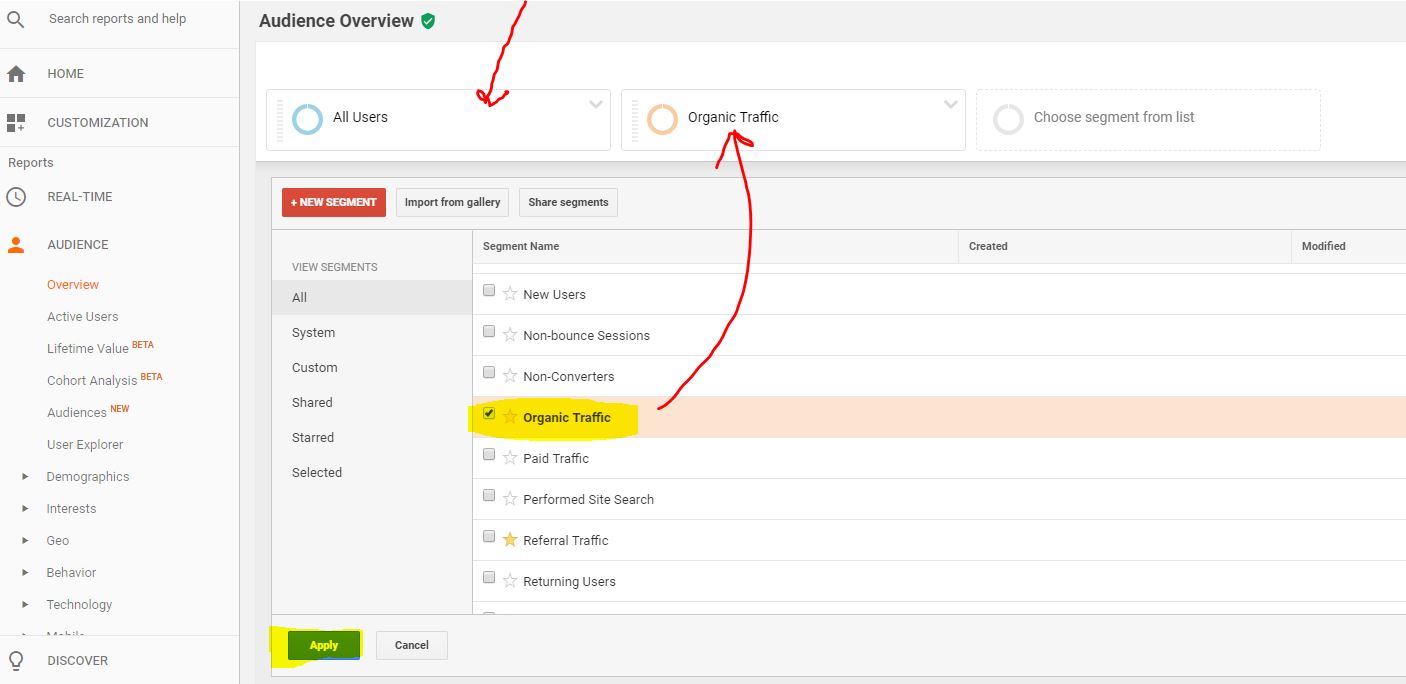
Task: Click the green checkmark next to Audience Overview
Action: (429, 20)
